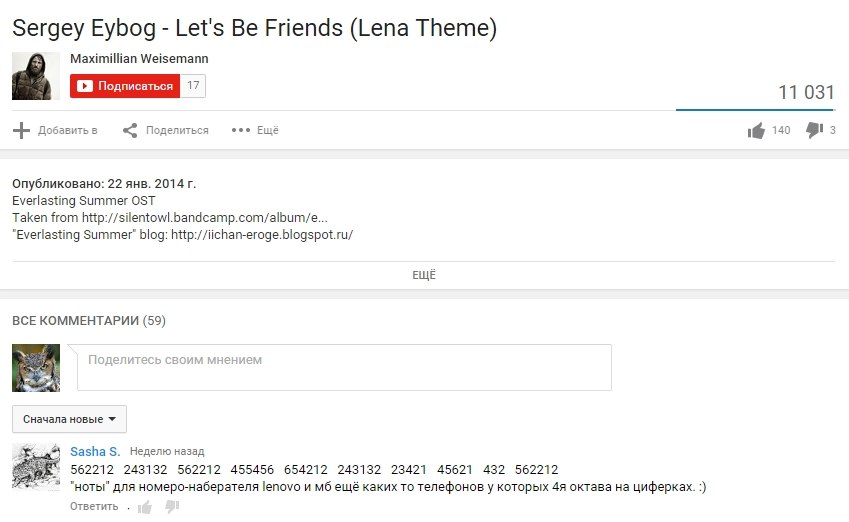Image resolution: width=849 pixels, height=522 pixels.
Task: Click the plus icon for Добавить в
Action: point(21,130)
